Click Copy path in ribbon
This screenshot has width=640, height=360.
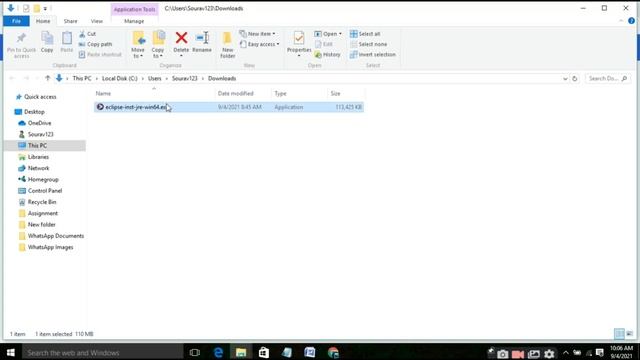tap(96, 44)
